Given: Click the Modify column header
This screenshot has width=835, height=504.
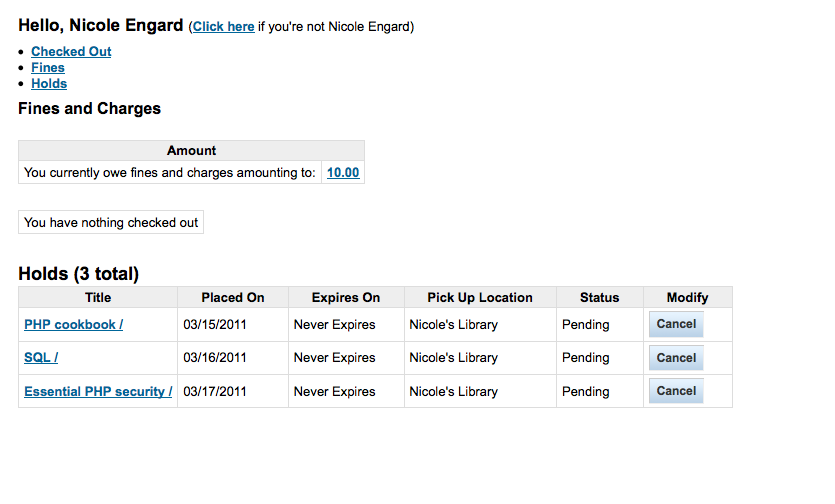Looking at the screenshot, I should 687,298.
